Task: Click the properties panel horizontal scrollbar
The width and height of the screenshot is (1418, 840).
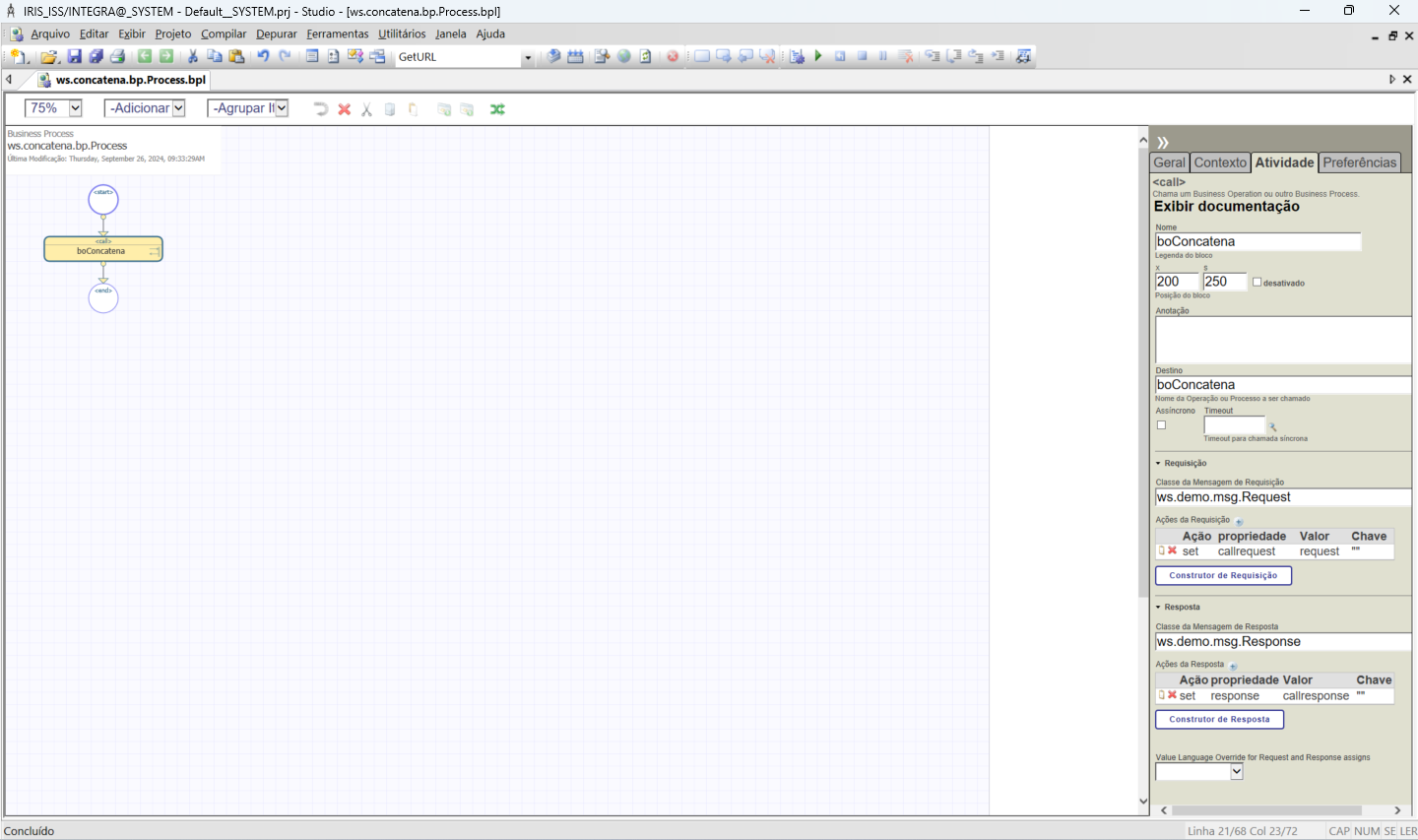Action: pos(1280,810)
